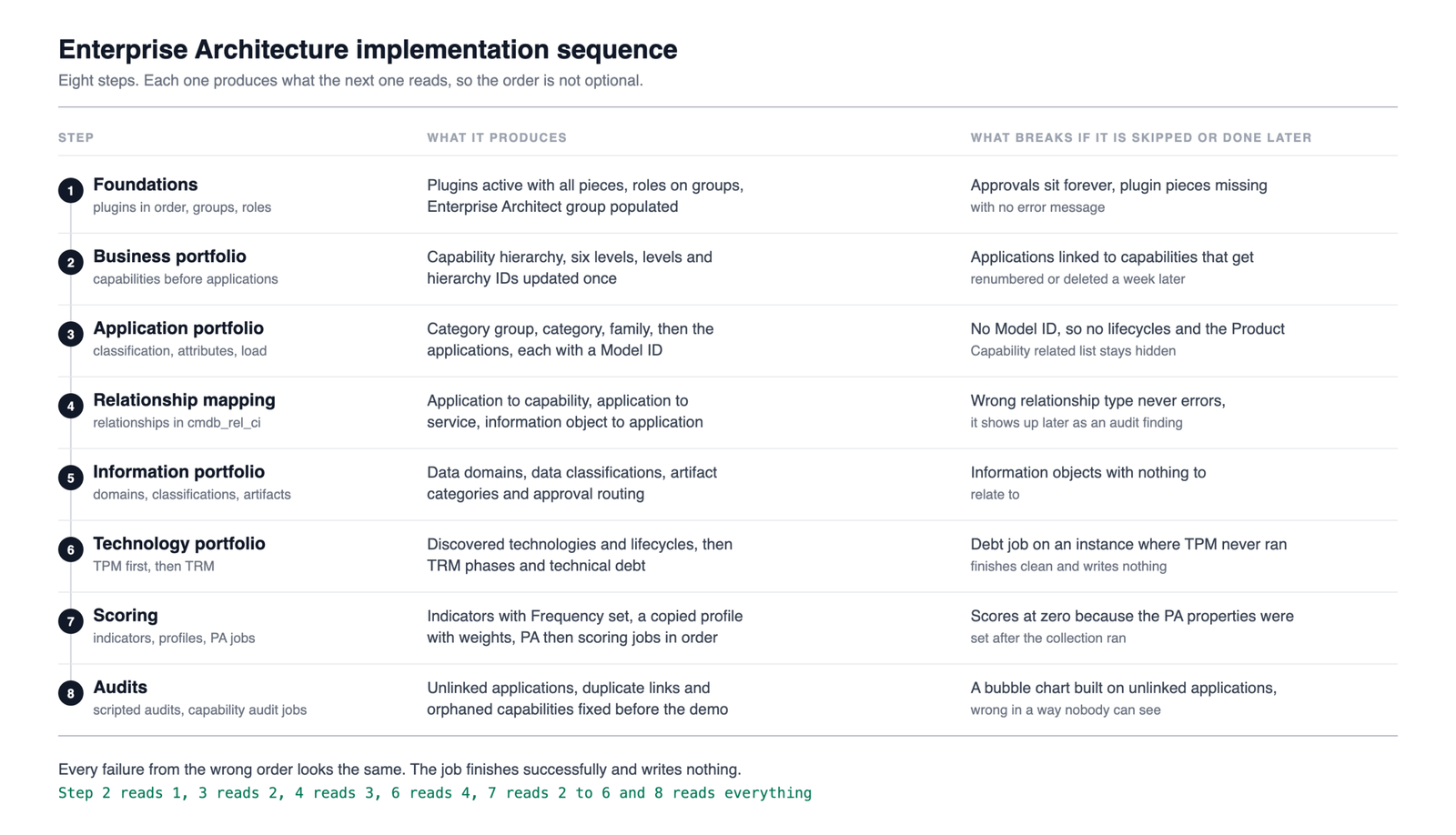Select the step 7 Scoring badge
The height and width of the screenshot is (835, 1456).
(x=71, y=621)
